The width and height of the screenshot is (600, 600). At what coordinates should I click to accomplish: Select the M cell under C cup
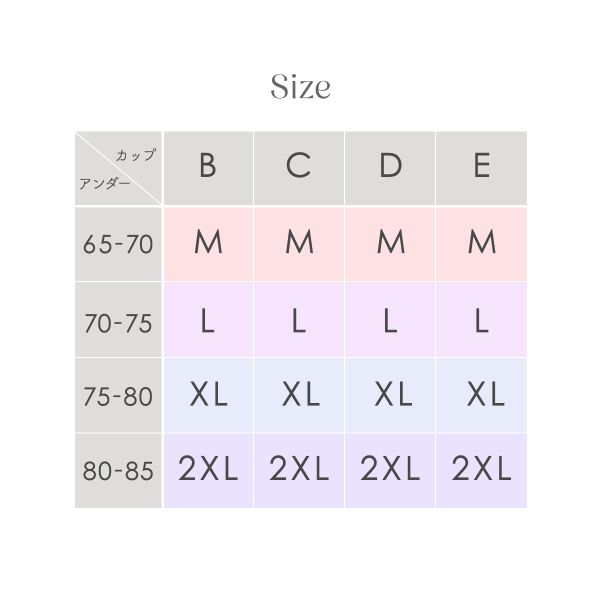[x=299, y=244]
